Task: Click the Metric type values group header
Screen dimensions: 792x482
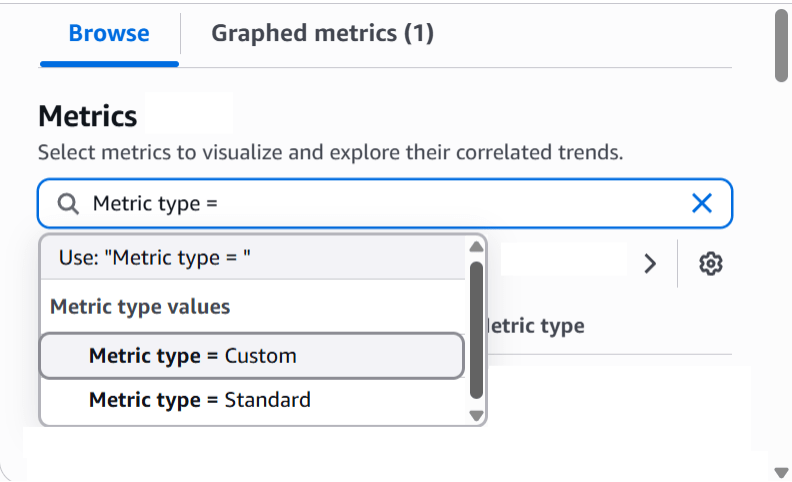Action: 140,307
